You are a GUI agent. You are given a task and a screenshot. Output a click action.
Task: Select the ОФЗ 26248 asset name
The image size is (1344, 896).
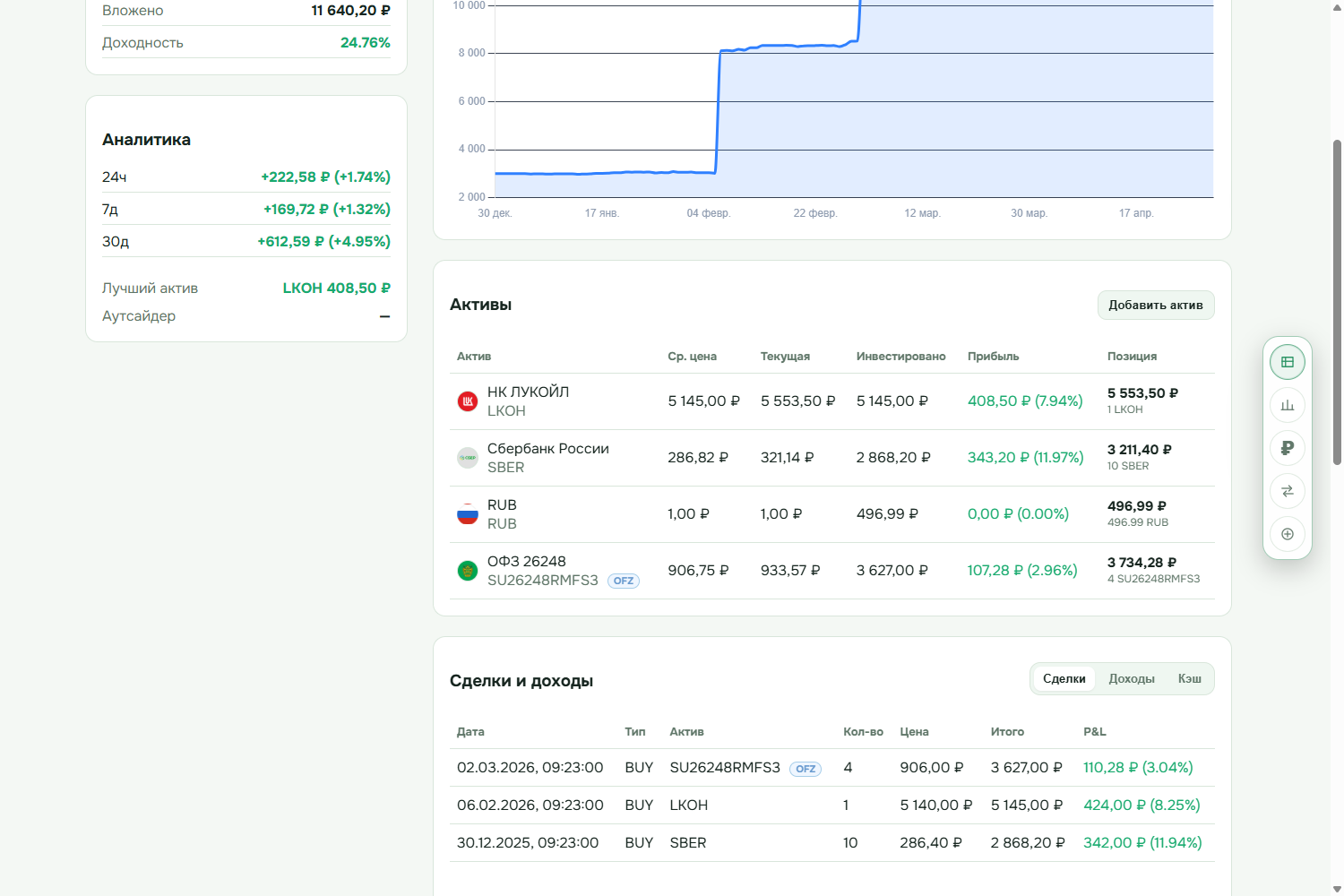(526, 561)
